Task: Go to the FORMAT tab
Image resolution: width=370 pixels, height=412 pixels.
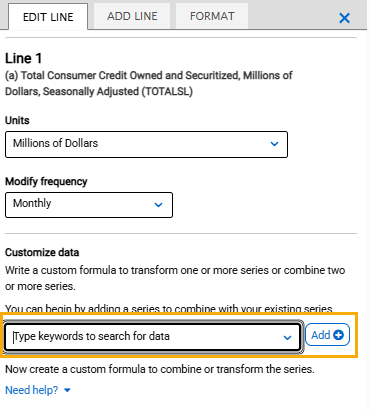Action: point(212,16)
